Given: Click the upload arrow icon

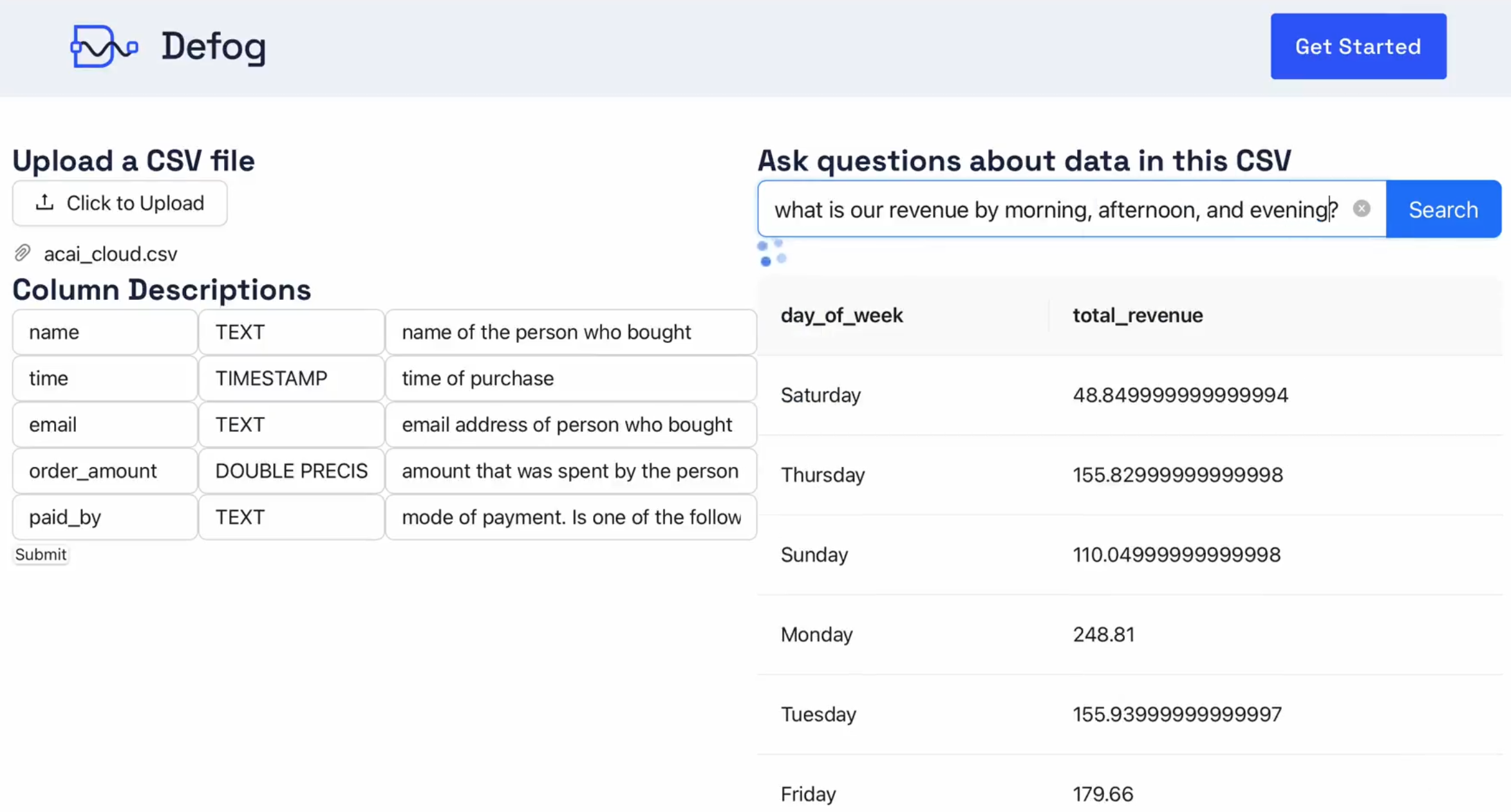Looking at the screenshot, I should (44, 203).
